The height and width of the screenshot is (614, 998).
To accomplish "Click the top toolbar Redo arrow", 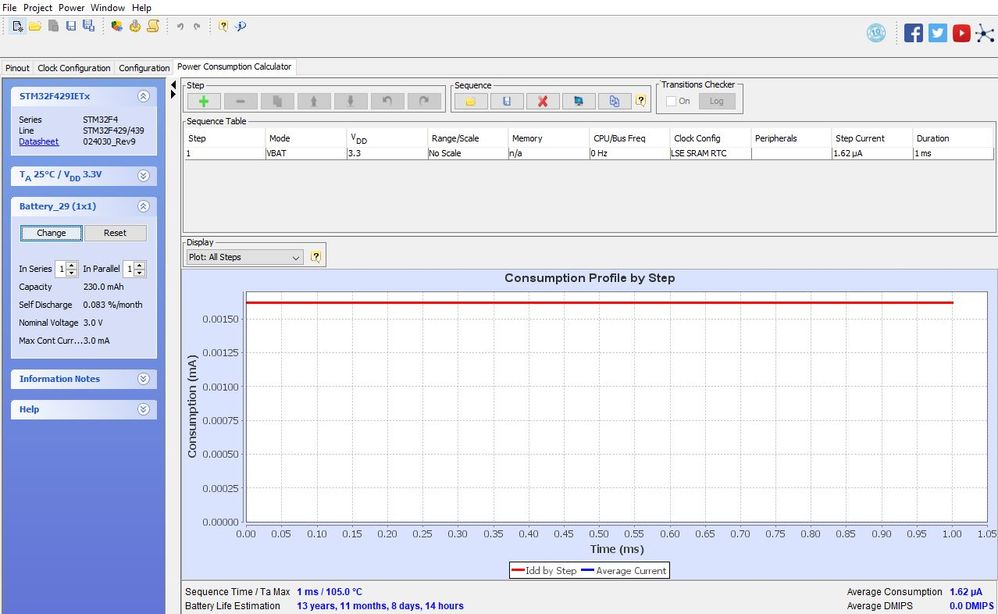I will [x=197, y=26].
